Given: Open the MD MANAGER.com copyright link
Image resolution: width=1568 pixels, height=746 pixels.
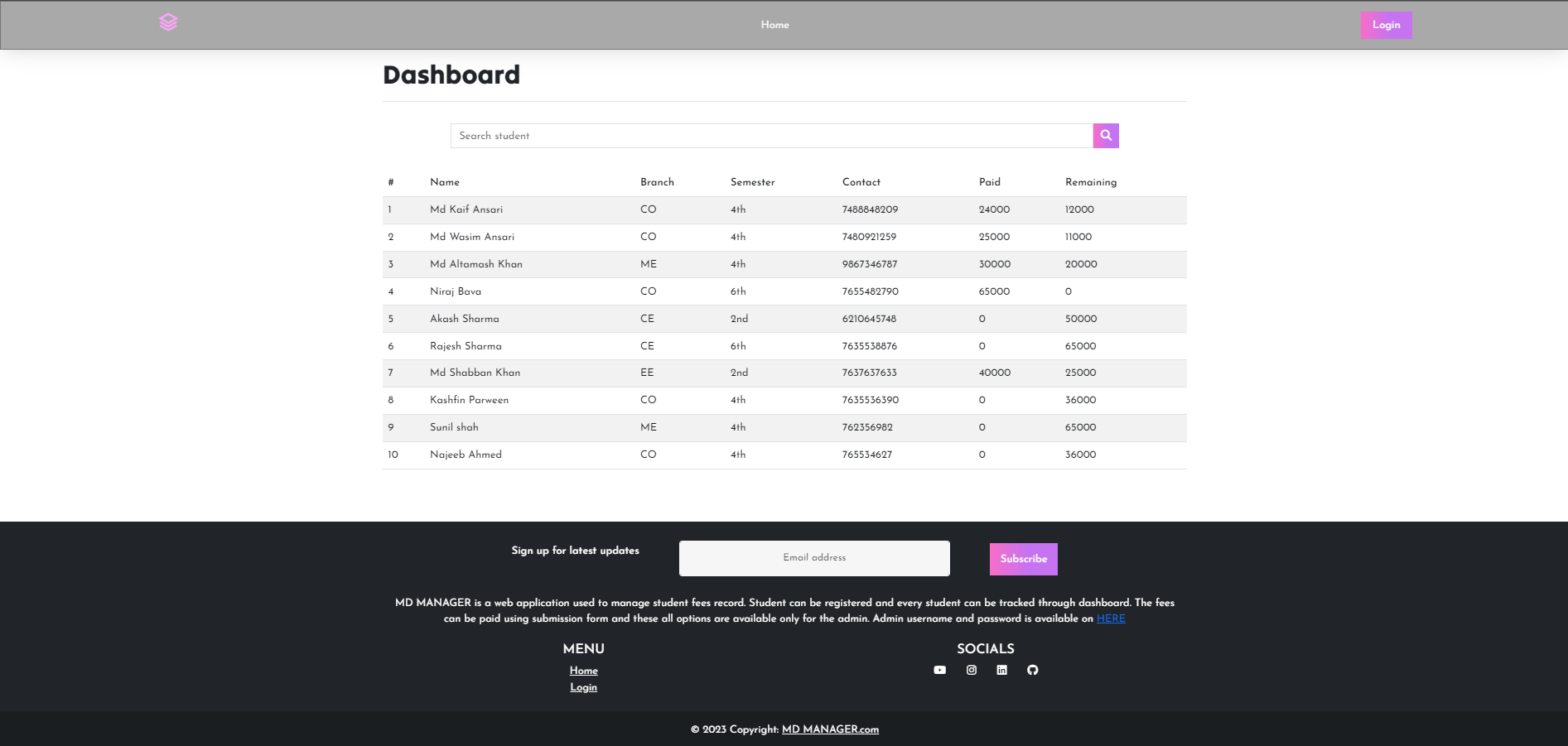Looking at the screenshot, I should click(830, 729).
